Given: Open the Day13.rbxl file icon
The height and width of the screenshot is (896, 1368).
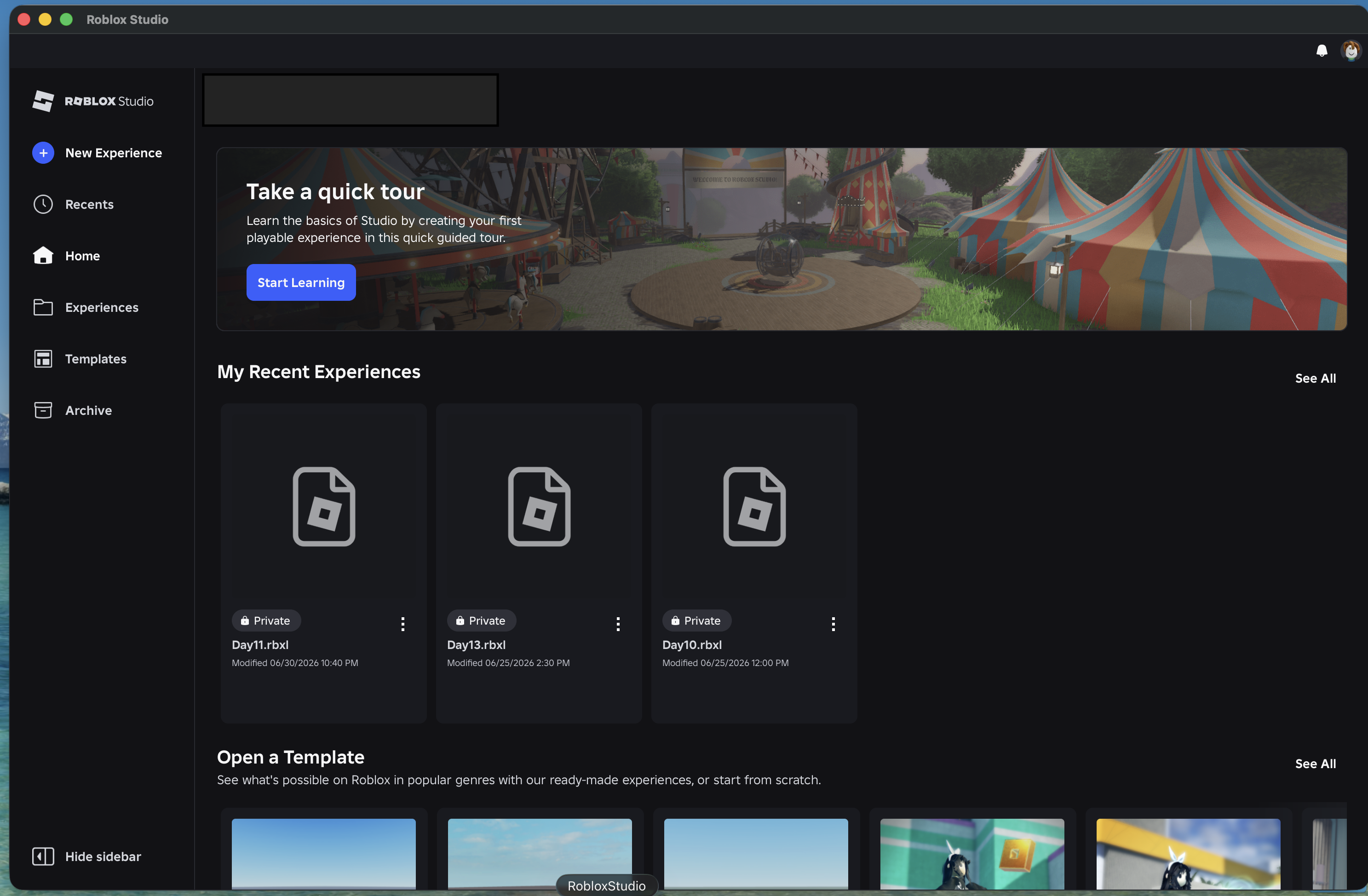Looking at the screenshot, I should pos(539,506).
